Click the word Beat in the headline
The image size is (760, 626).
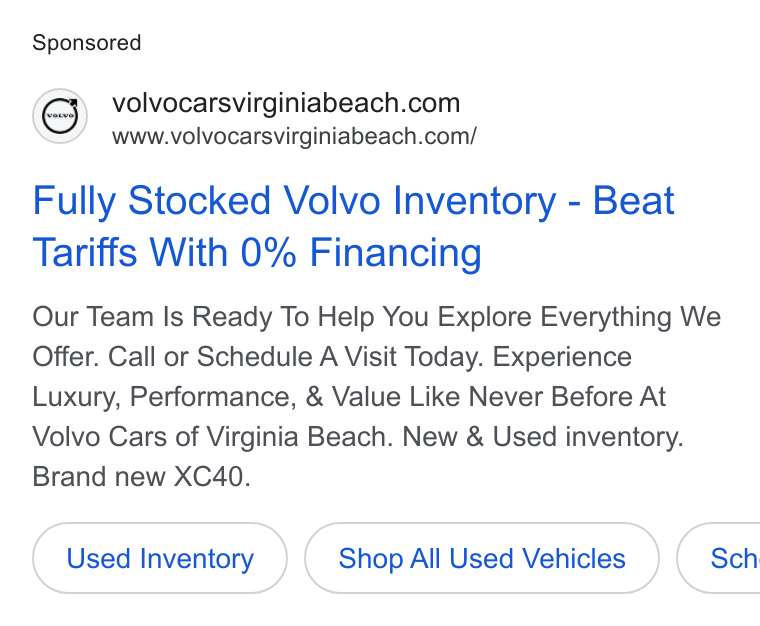coord(633,201)
